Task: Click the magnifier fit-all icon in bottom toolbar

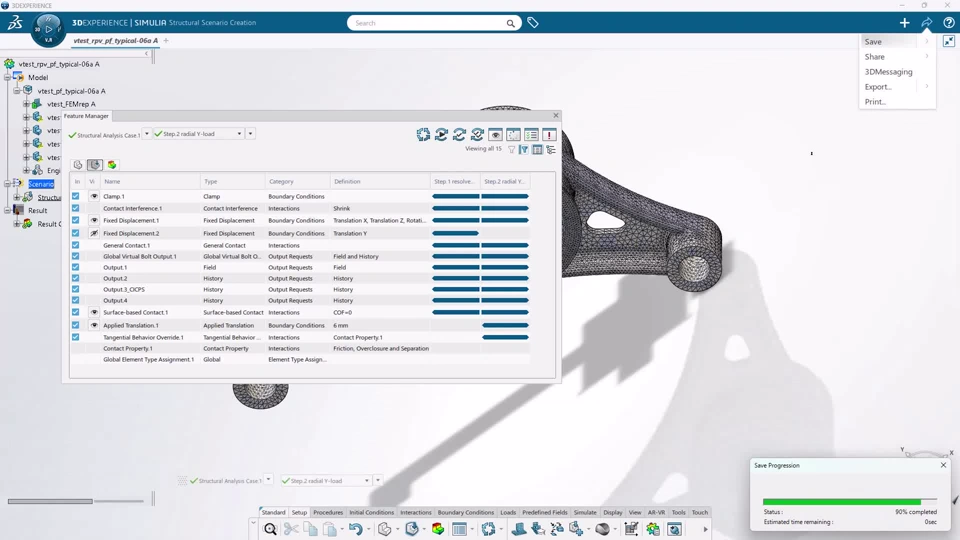Action: point(270,529)
